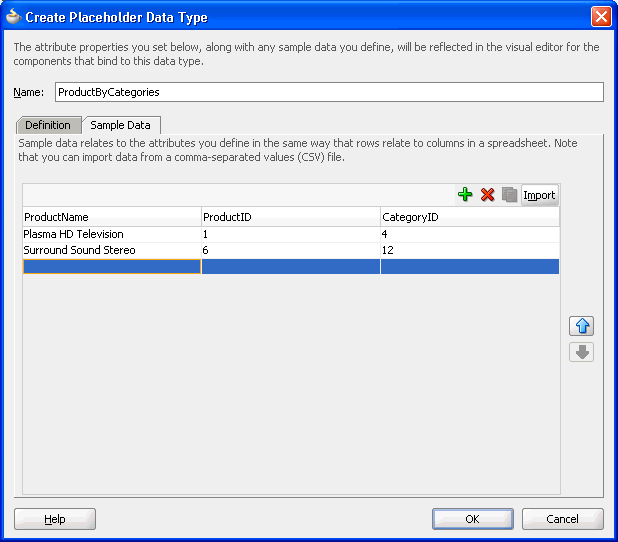Click the blue move up arrow button
The image size is (618, 542).
click(581, 326)
